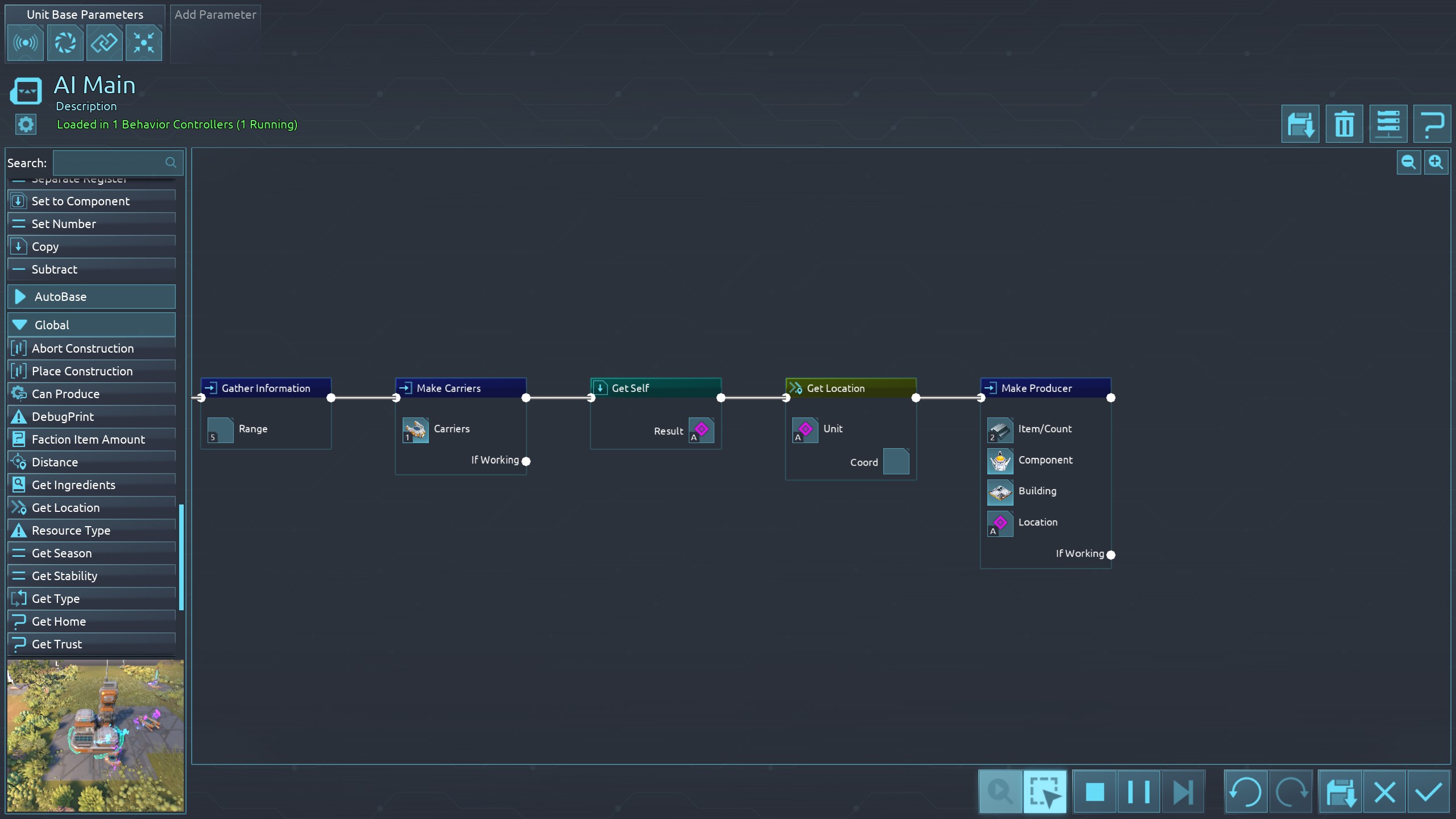
Task: Pause the running behavior
Action: tap(1139, 792)
